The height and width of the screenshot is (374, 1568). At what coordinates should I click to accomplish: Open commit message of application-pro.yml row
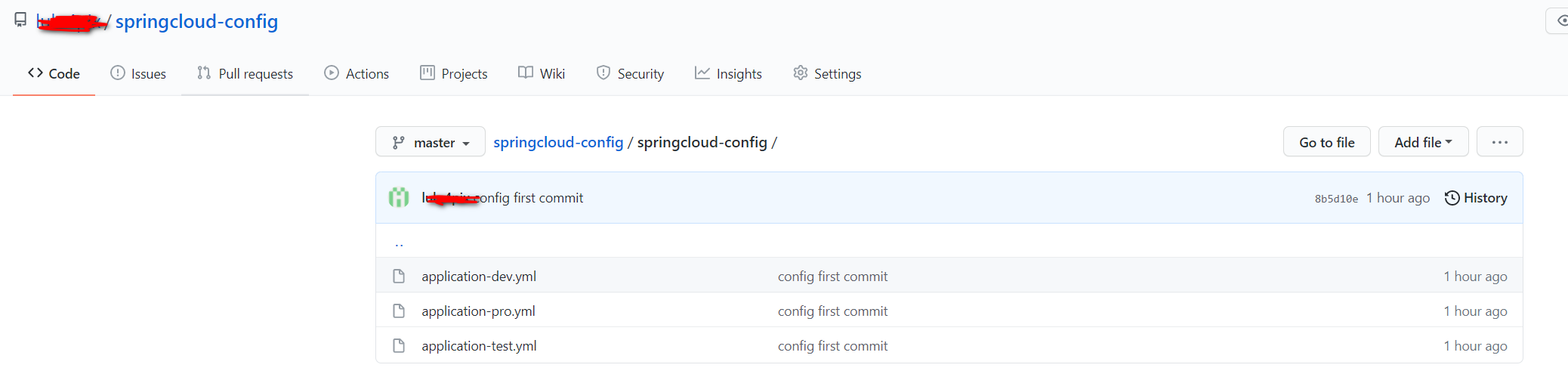(832, 311)
